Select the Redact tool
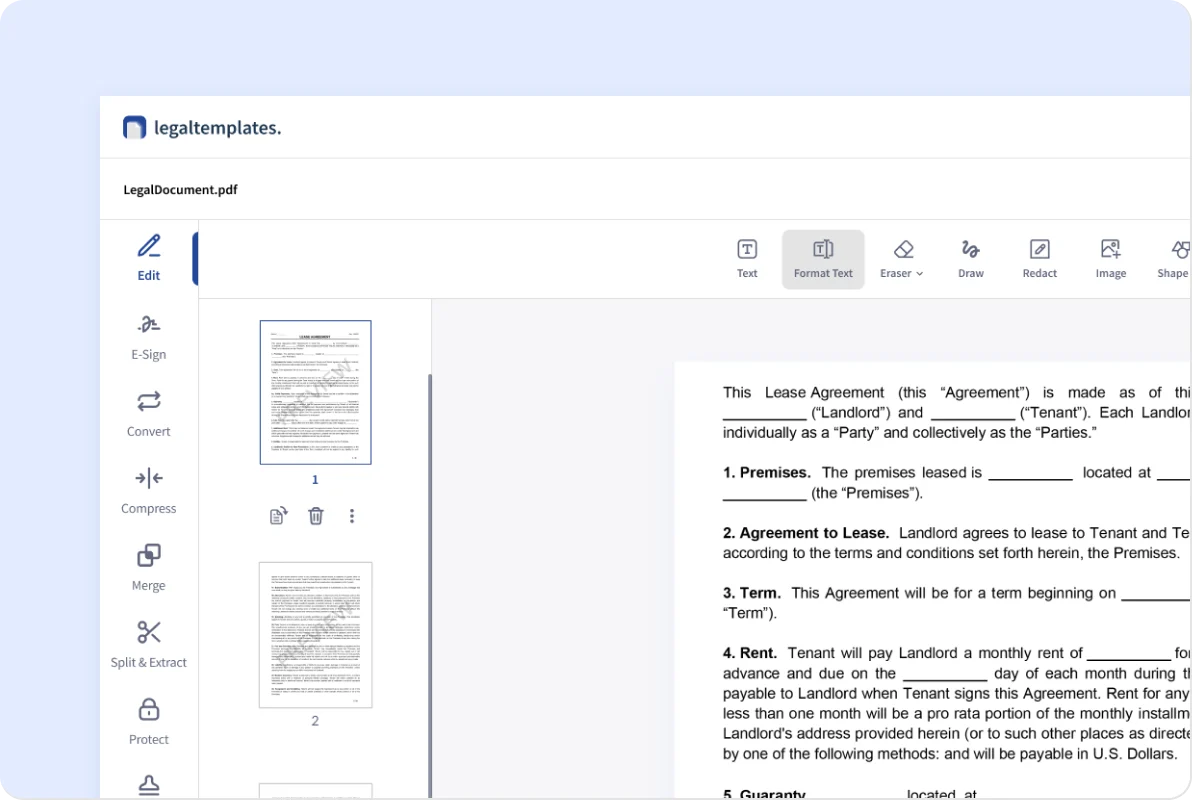The width and height of the screenshot is (1192, 800). pos(1039,258)
